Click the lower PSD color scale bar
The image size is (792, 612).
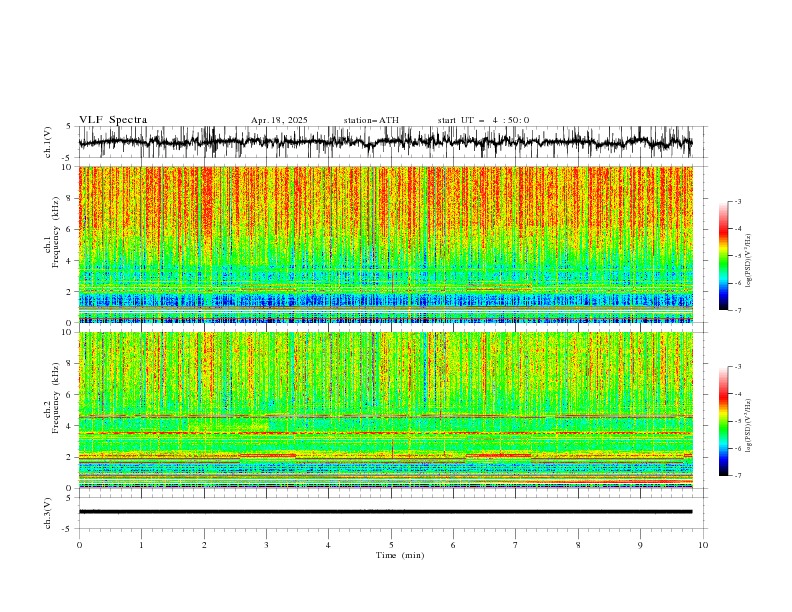(723, 421)
